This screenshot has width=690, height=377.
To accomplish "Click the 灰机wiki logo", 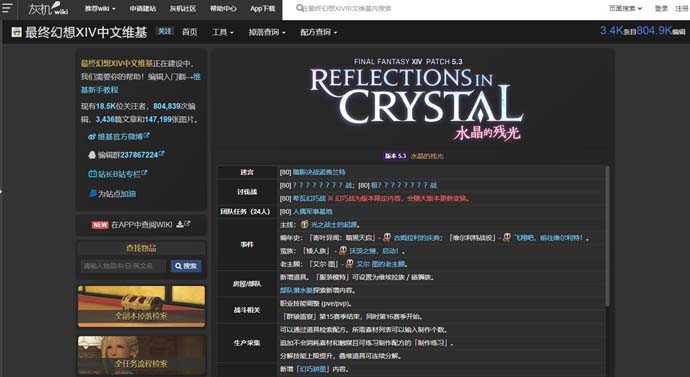I will tap(48, 8).
